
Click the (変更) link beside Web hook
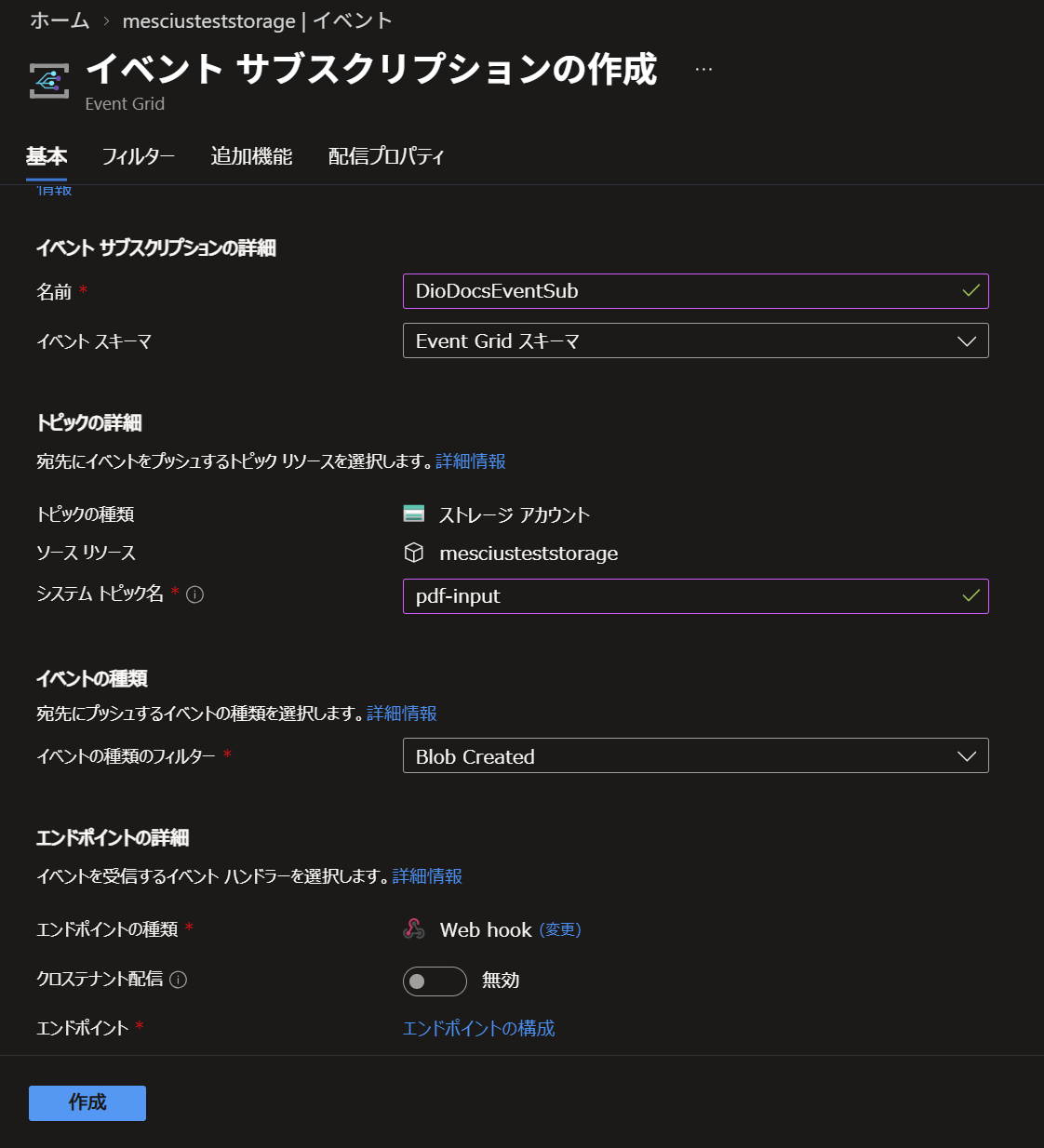click(x=560, y=929)
